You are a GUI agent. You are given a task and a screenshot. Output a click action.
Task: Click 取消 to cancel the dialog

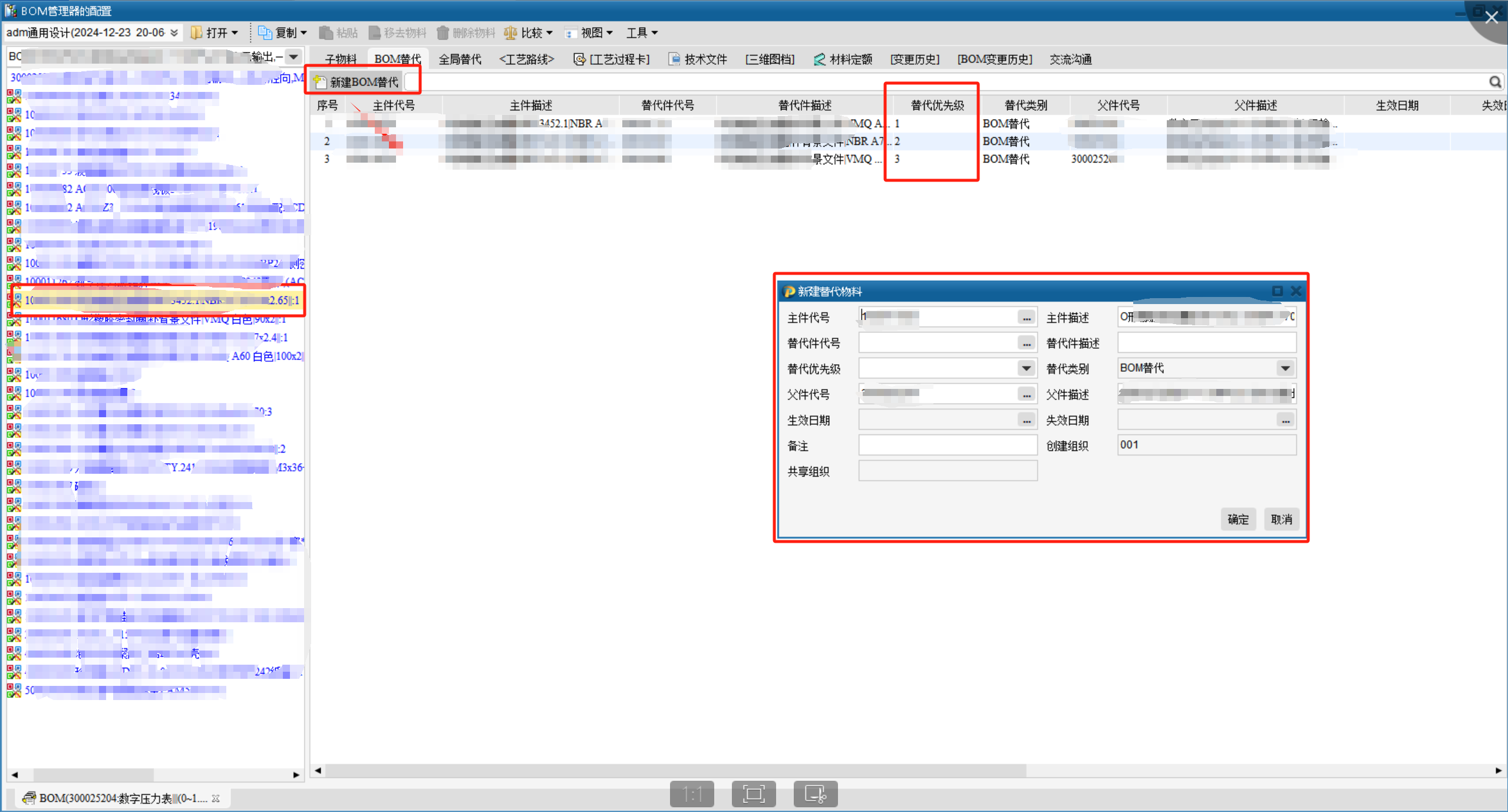[x=1281, y=520]
